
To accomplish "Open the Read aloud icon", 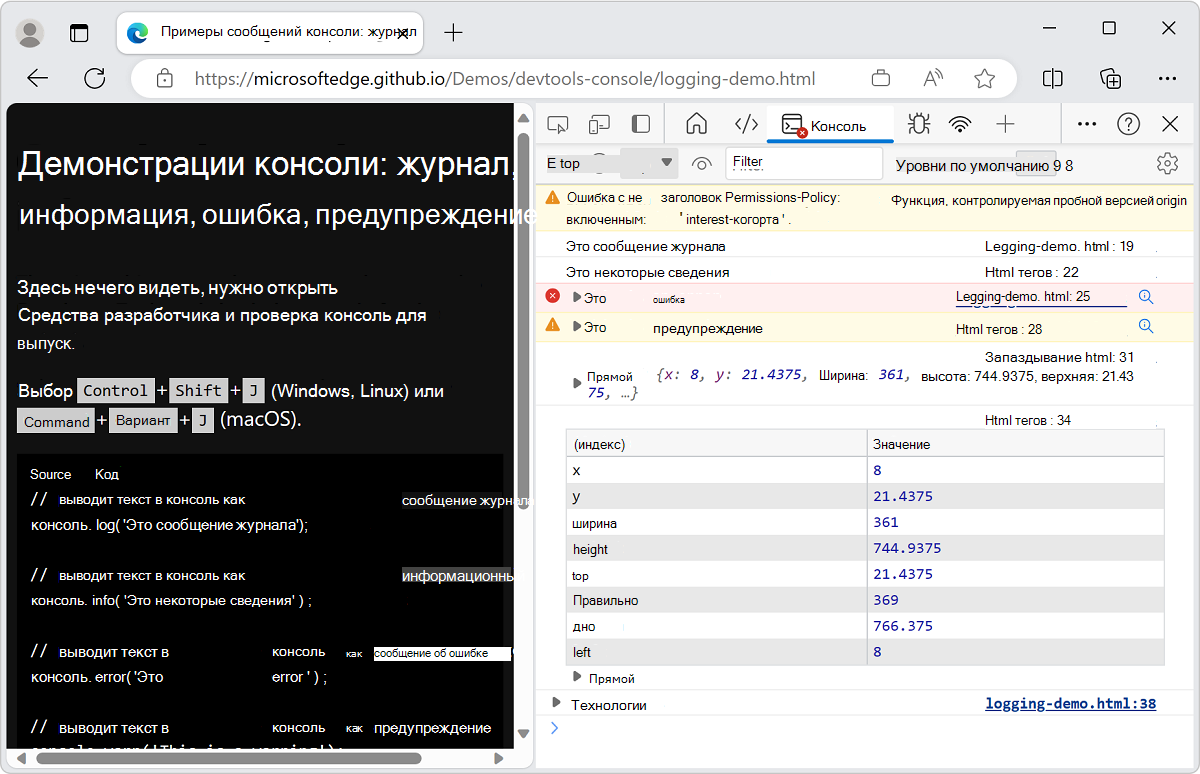I will 933,79.
